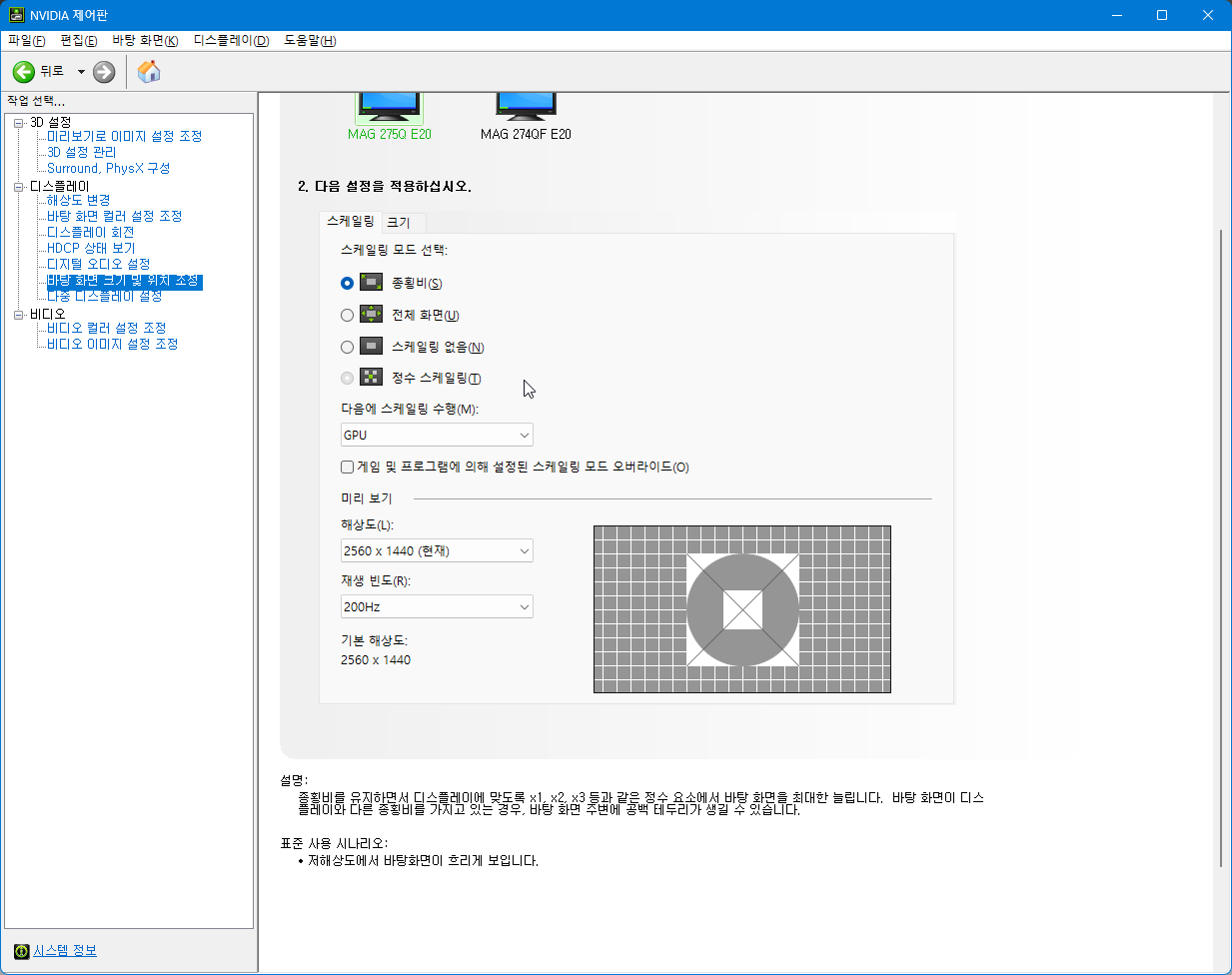
Task: Switch to the 스케일링 tab
Action: [351, 221]
